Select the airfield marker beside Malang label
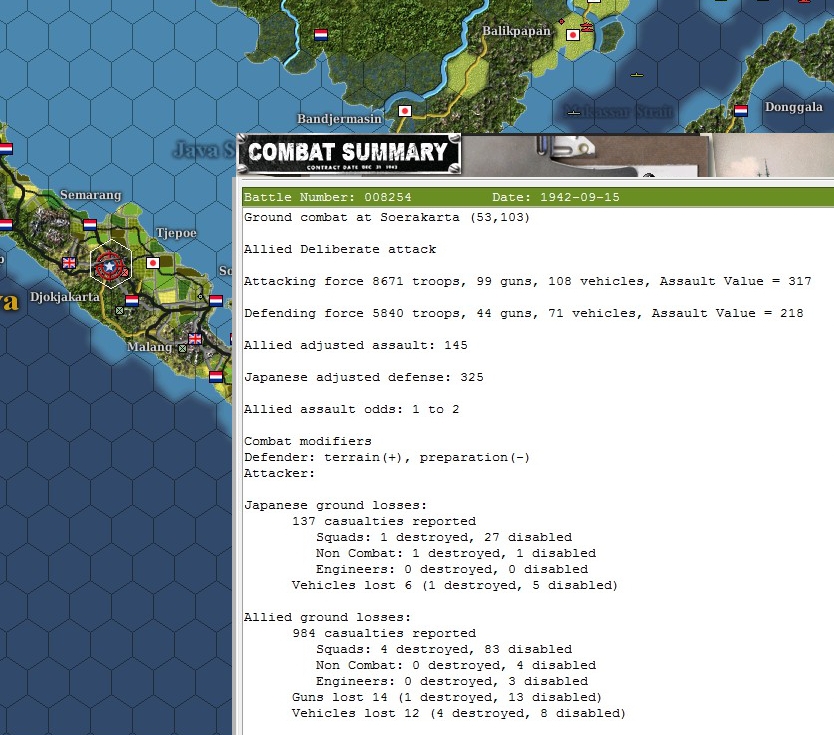The image size is (834, 735). (182, 348)
